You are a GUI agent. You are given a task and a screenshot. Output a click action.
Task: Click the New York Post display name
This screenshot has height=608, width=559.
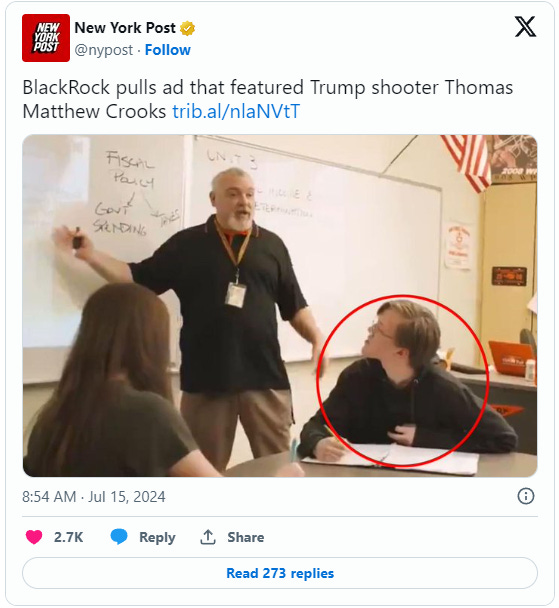pyautogui.click(x=125, y=28)
